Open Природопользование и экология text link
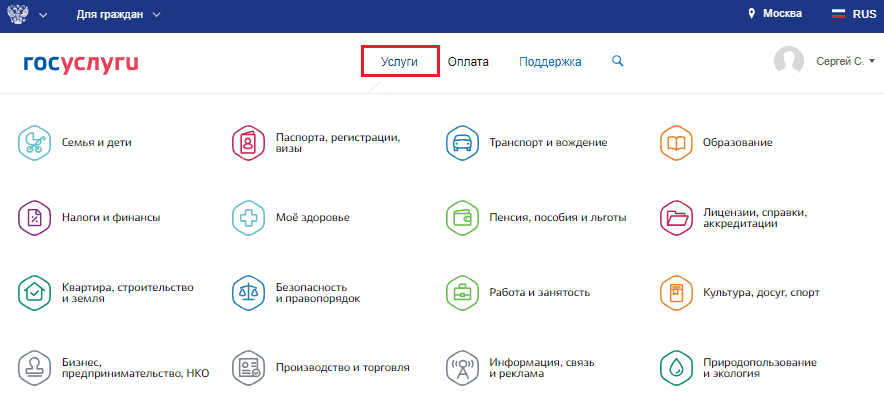Screen dimensions: 884x411 [x=759, y=368]
